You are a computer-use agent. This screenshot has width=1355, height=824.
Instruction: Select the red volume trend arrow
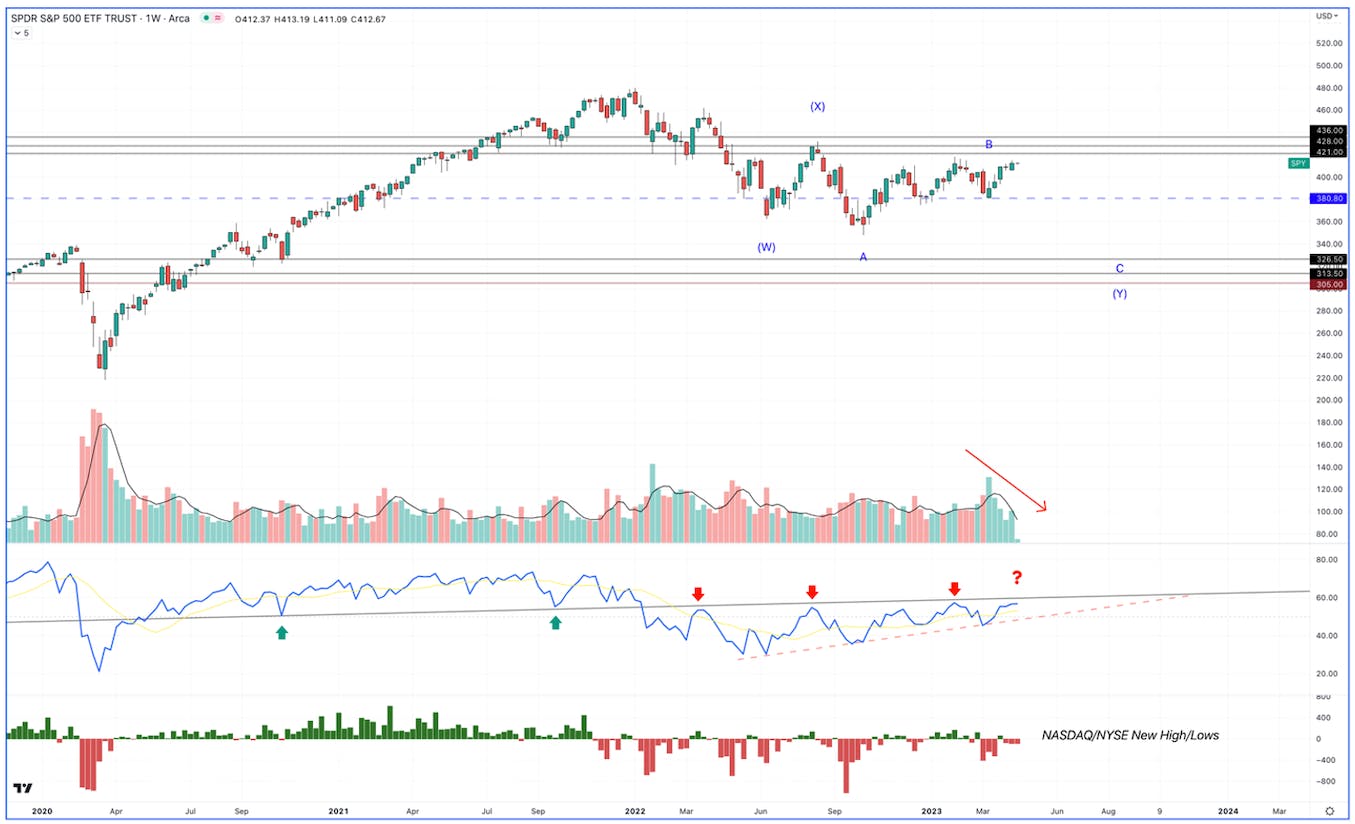1006,481
